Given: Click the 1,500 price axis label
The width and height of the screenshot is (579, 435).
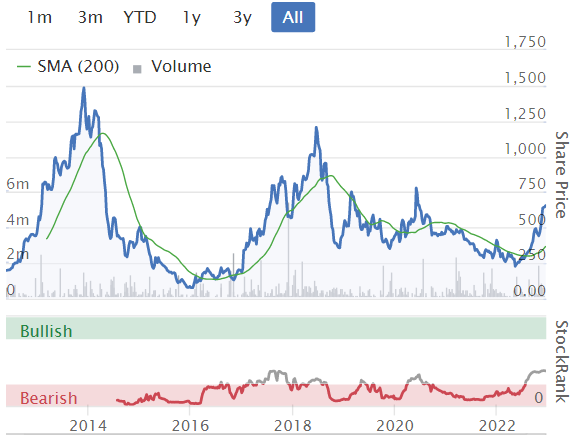Looking at the screenshot, I should 525,78.
